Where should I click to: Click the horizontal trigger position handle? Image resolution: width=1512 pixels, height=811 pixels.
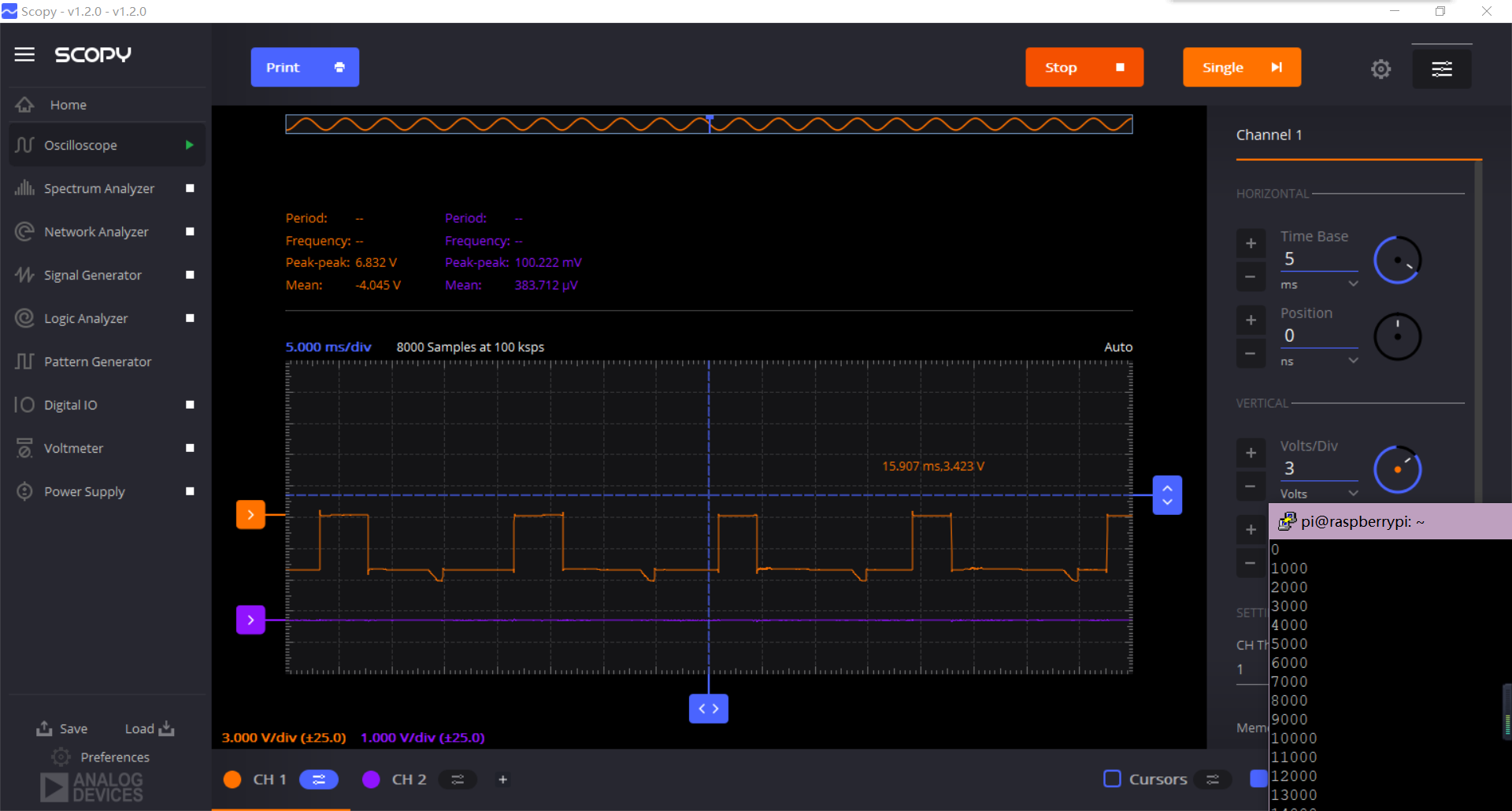point(709,709)
